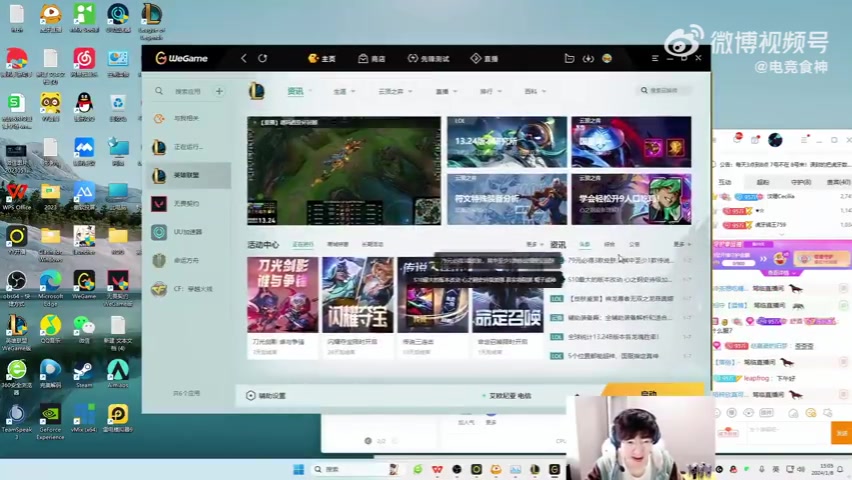Open the 360安全浏览器 desktop icon
Screen dimensions: 852x480
click(16, 377)
